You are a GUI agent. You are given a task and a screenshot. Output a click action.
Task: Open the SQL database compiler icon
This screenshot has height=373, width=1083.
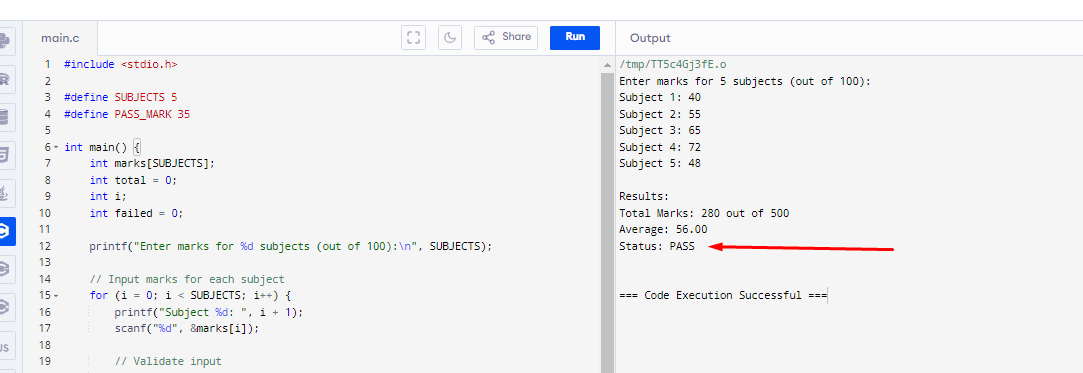click(5, 117)
